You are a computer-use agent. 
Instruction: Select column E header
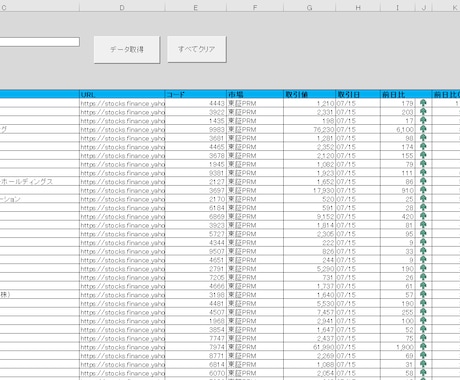coord(196,7)
